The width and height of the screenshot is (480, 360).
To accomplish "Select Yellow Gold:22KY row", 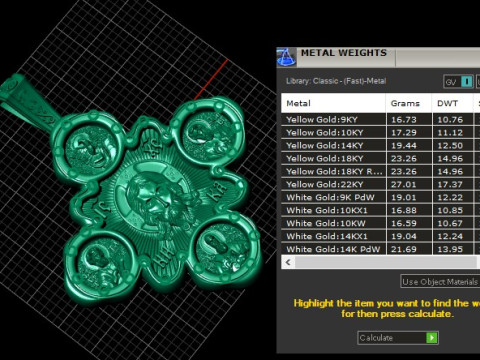I will click(x=381, y=184).
